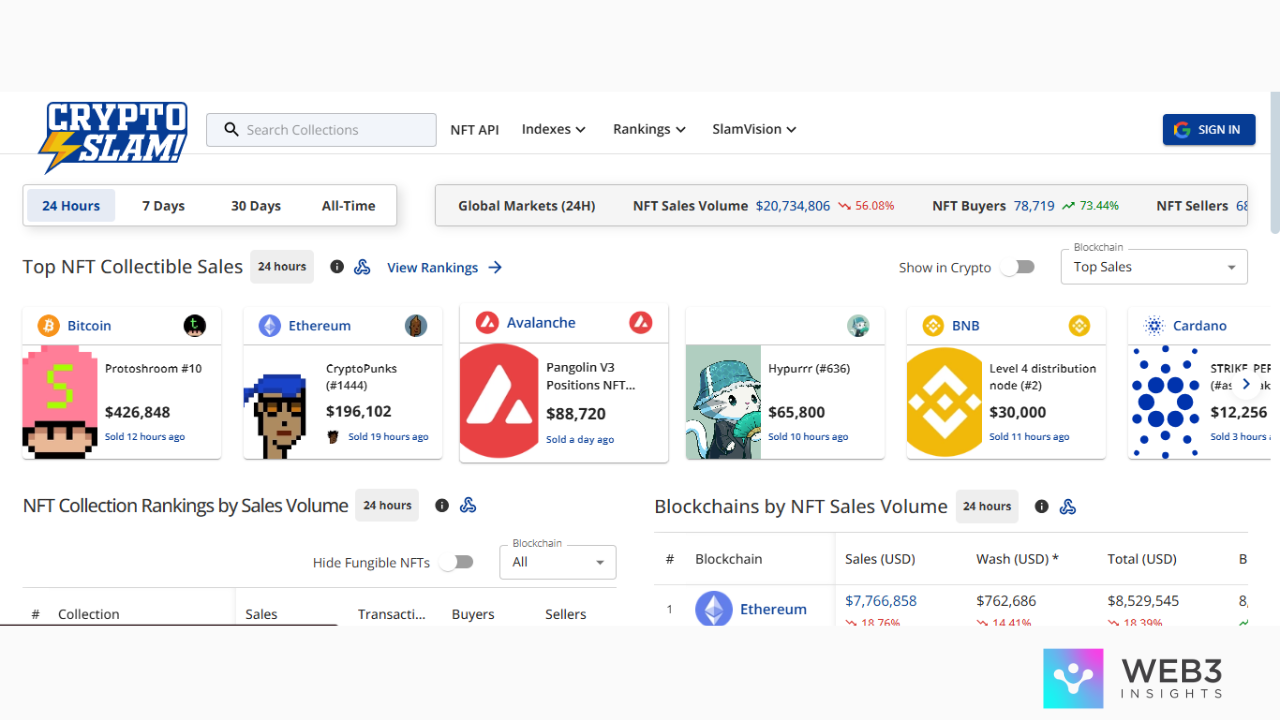Image resolution: width=1280 pixels, height=720 pixels.
Task: Open the Indexes menu
Action: click(x=553, y=129)
